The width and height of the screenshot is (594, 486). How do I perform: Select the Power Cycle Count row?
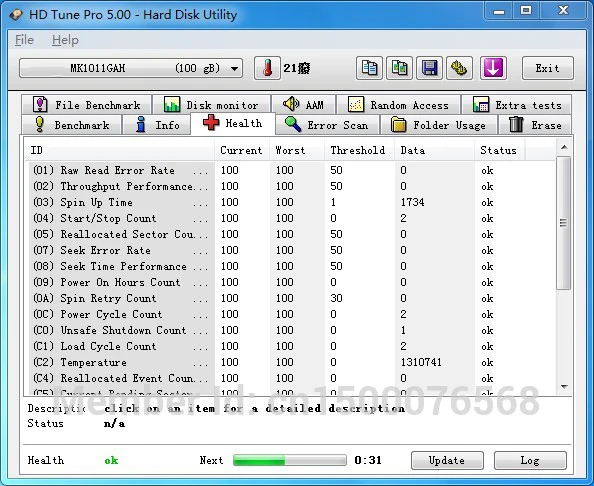(x=292, y=314)
